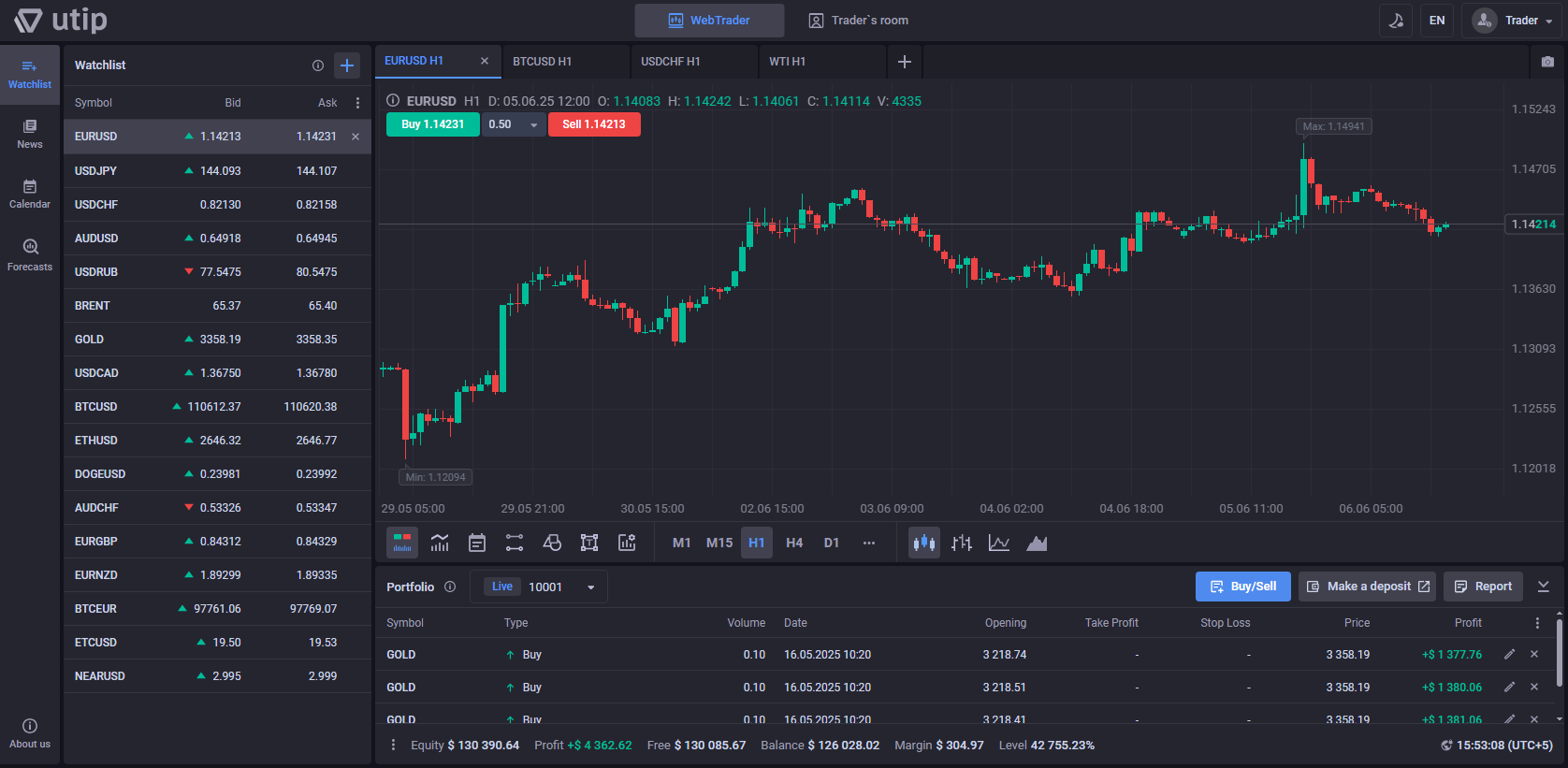Image resolution: width=1568 pixels, height=768 pixels.
Task: Open the chart settings tool
Action: 627,543
